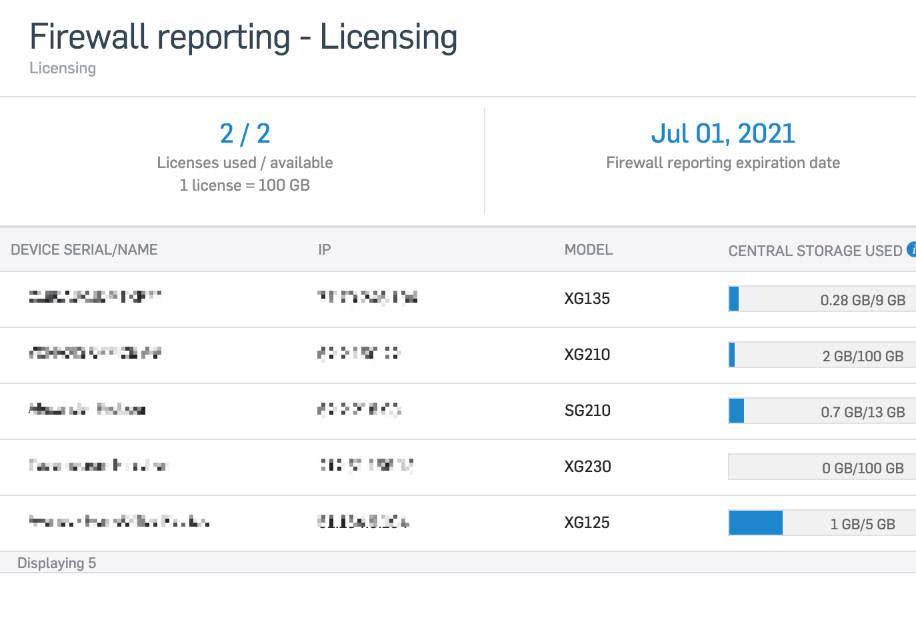The height and width of the screenshot is (624, 916).
Task: Click the blurred device name in XG230 row
Action: (x=98, y=465)
